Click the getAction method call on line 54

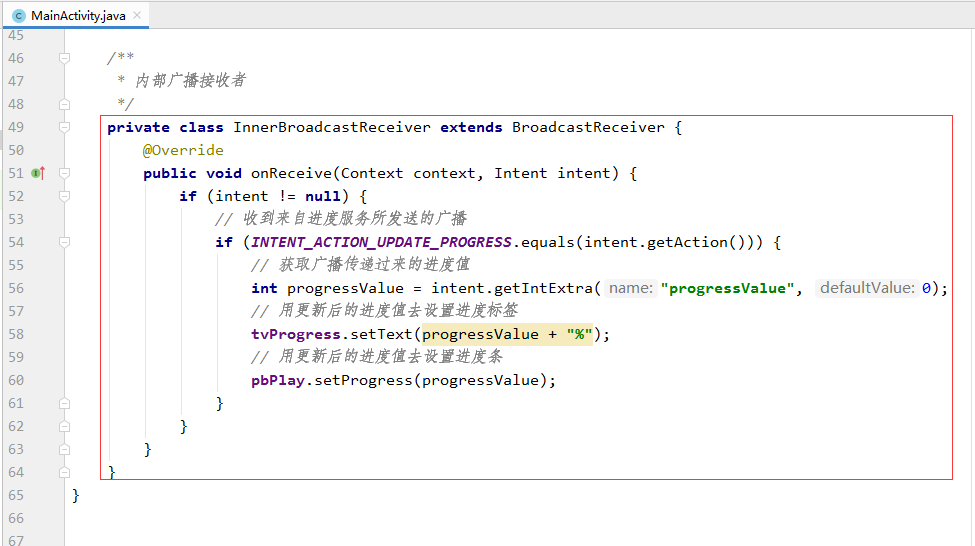pos(687,242)
